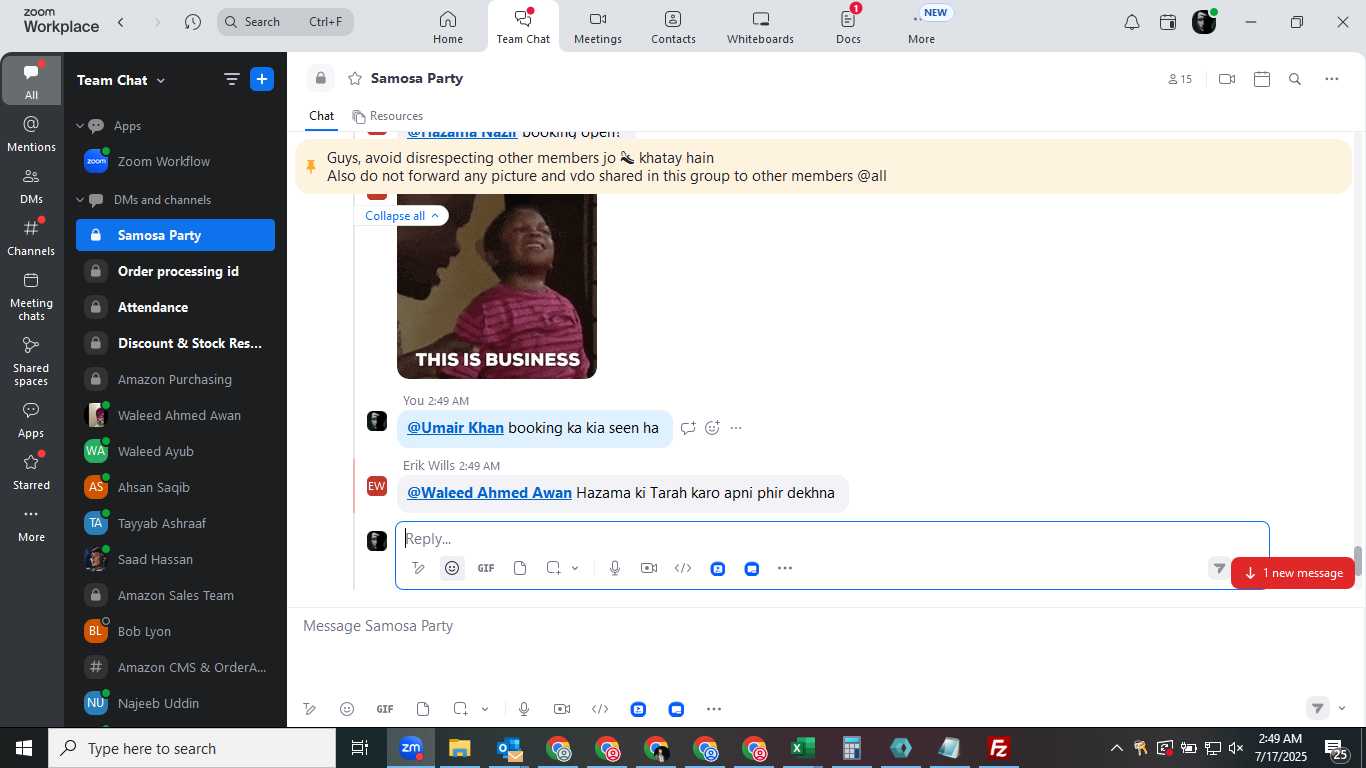Open Order processing id channel
The height and width of the screenshot is (768, 1366).
pos(175,271)
